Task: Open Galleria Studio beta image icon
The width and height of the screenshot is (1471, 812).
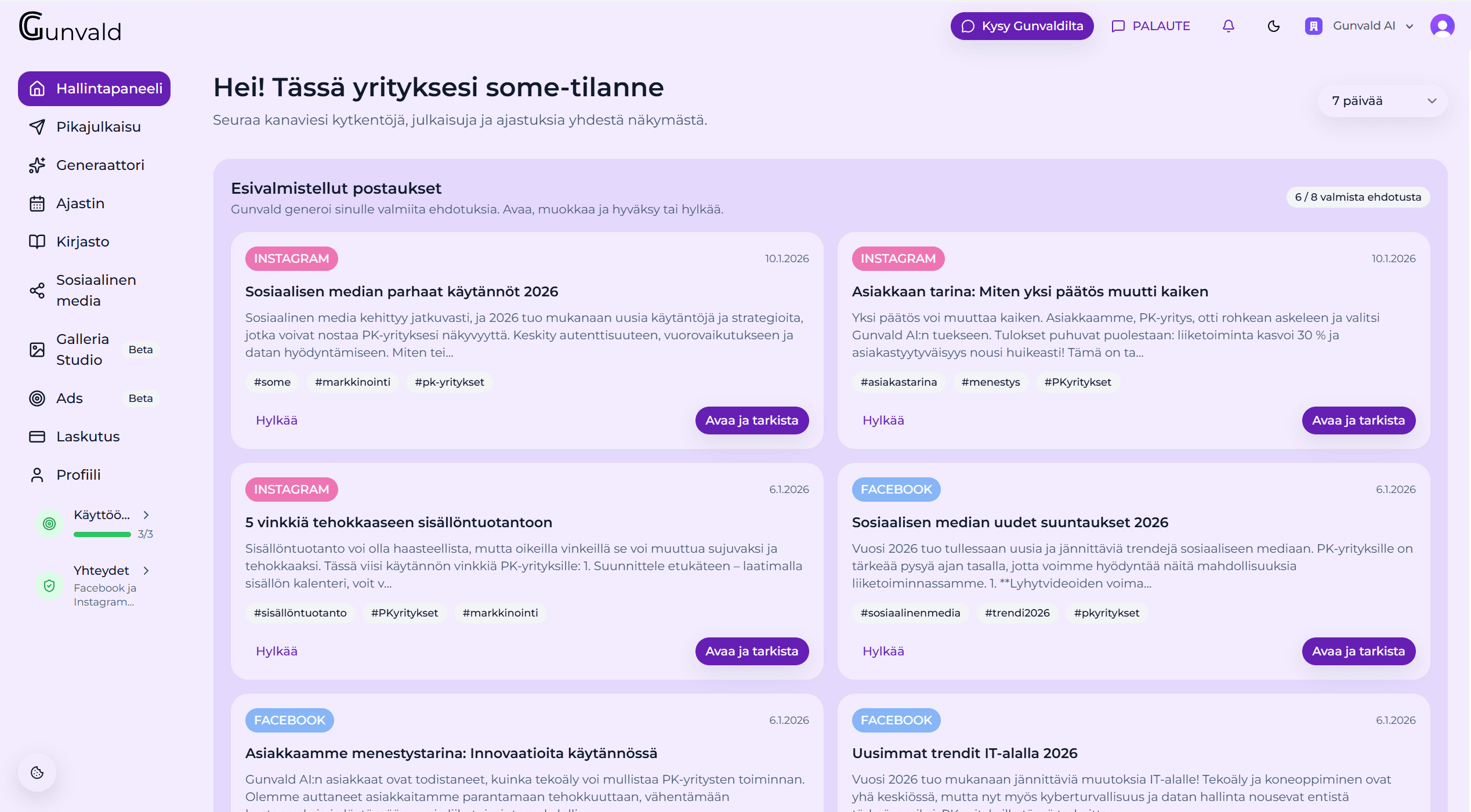Action: click(x=37, y=349)
